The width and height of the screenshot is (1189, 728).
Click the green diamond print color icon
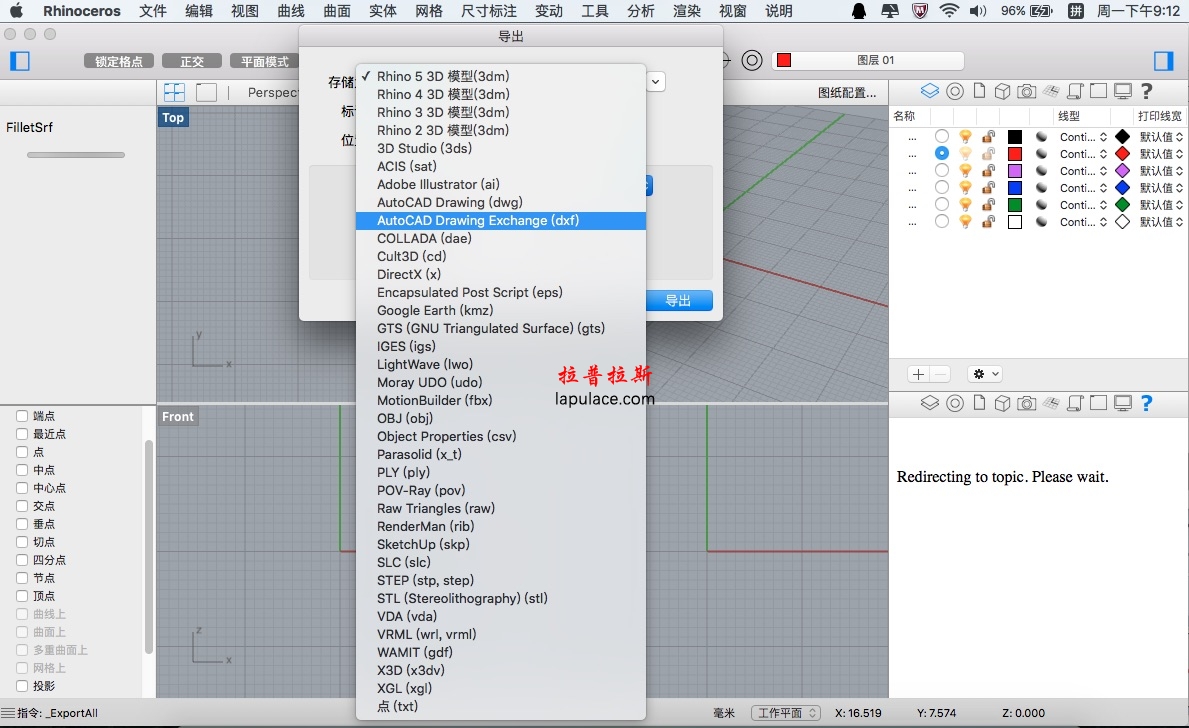(1123, 205)
